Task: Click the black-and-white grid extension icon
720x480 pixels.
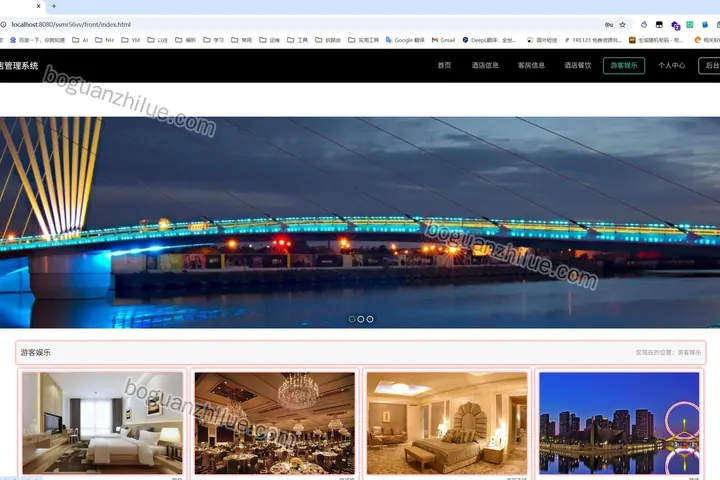Action: tap(659, 25)
